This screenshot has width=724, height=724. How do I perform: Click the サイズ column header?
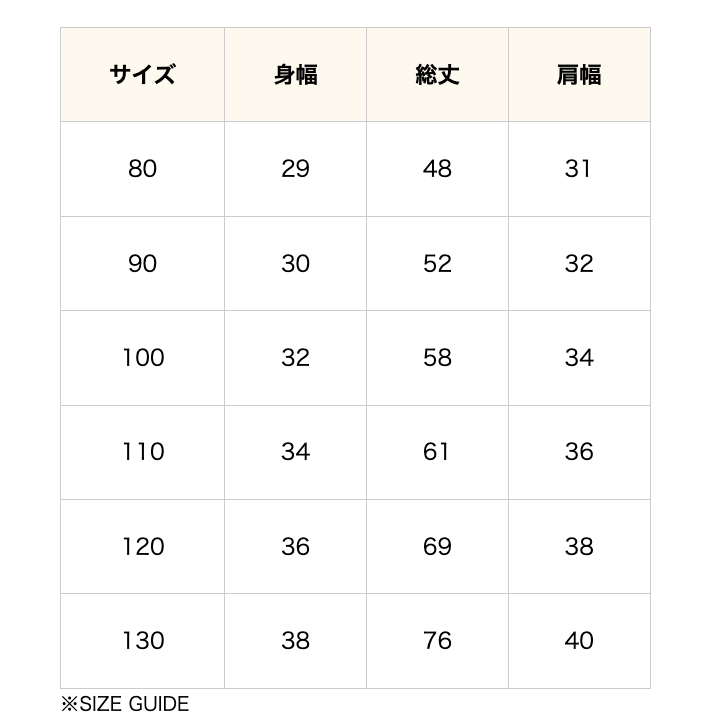click(x=142, y=75)
